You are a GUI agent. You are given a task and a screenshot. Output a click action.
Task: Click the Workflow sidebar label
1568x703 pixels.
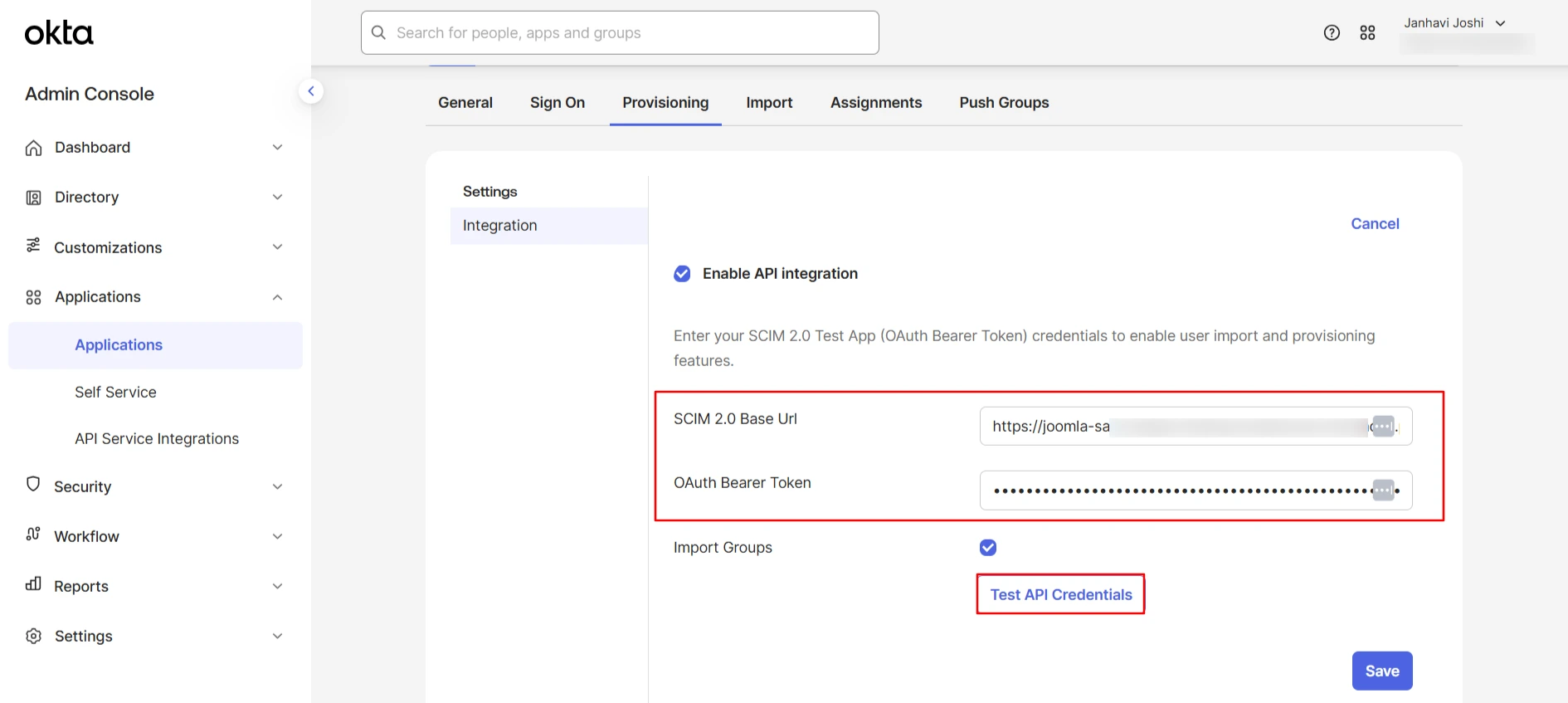click(86, 537)
